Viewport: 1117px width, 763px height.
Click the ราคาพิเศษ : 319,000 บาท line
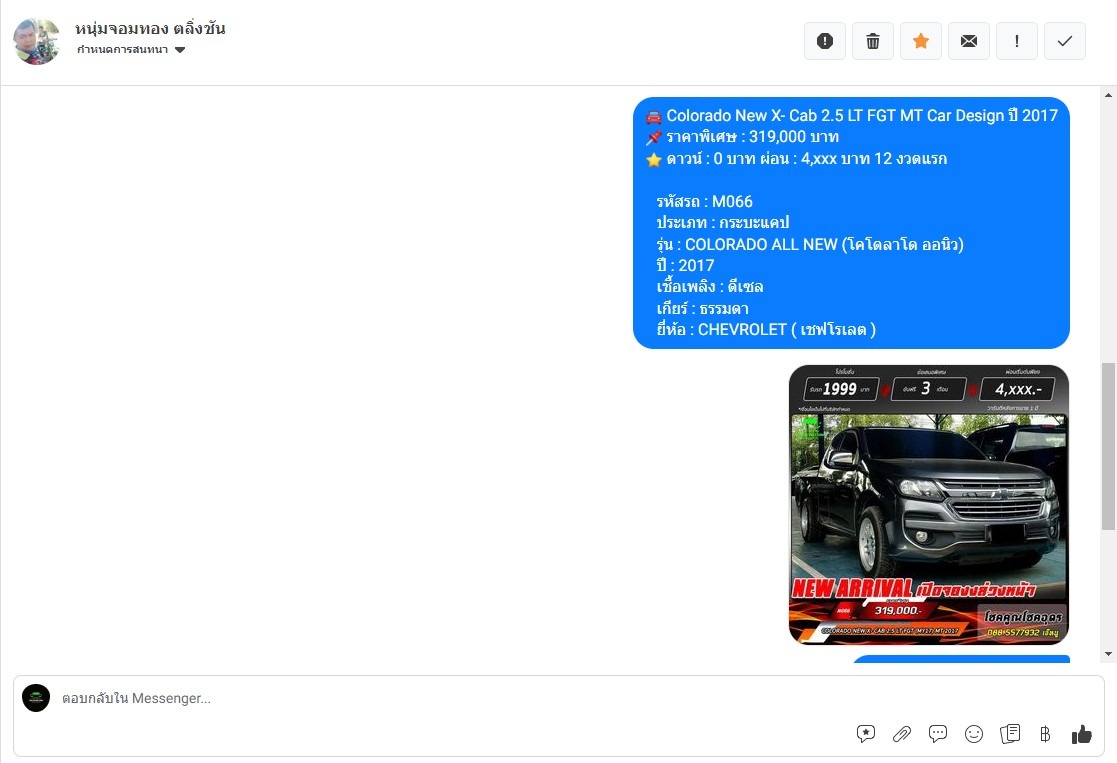pos(742,137)
